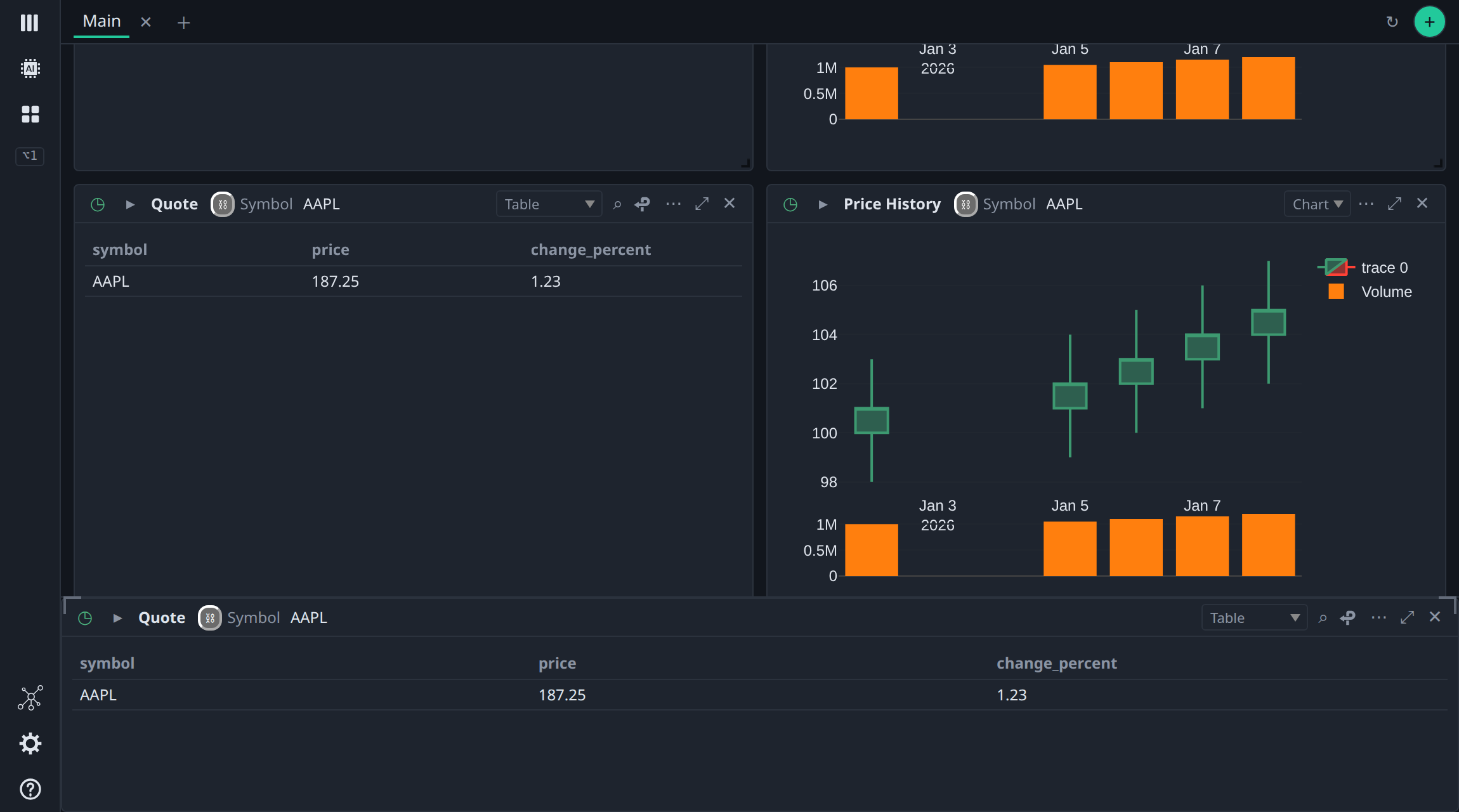Expand the middle Quote panel fullscreen

pos(702,204)
